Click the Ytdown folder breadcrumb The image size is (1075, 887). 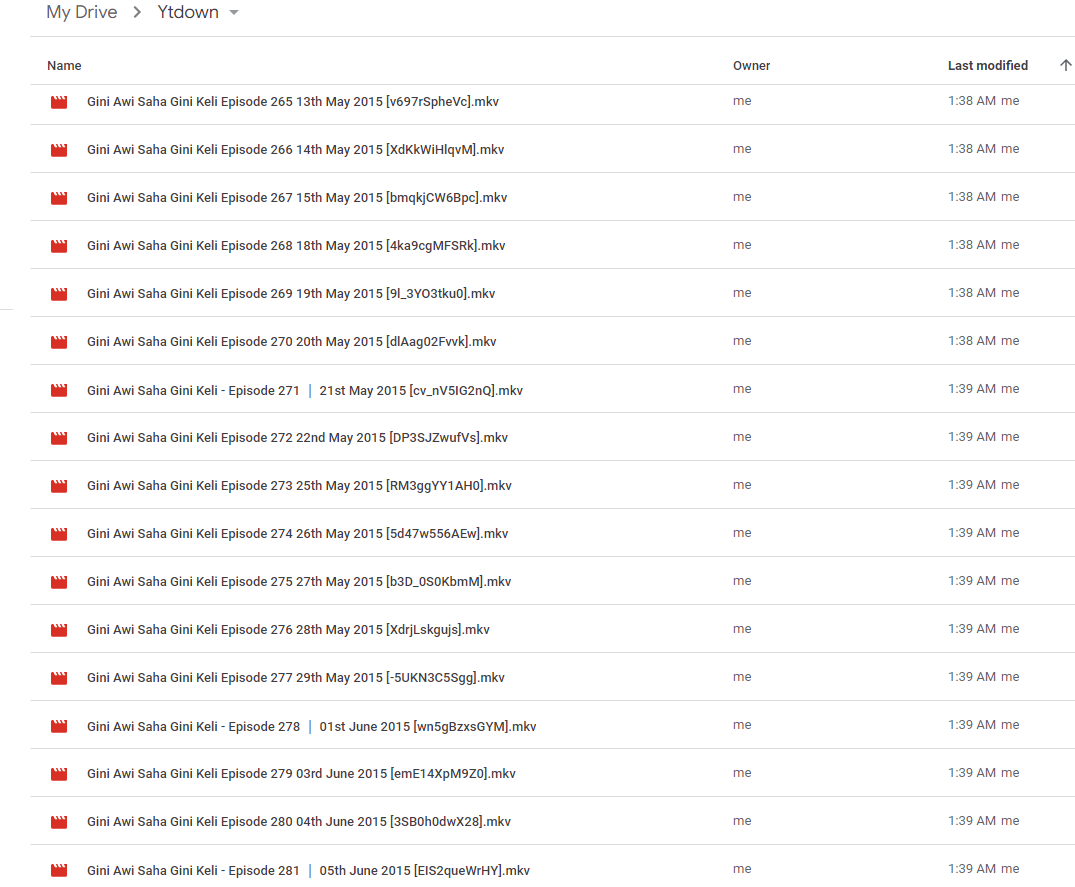188,12
